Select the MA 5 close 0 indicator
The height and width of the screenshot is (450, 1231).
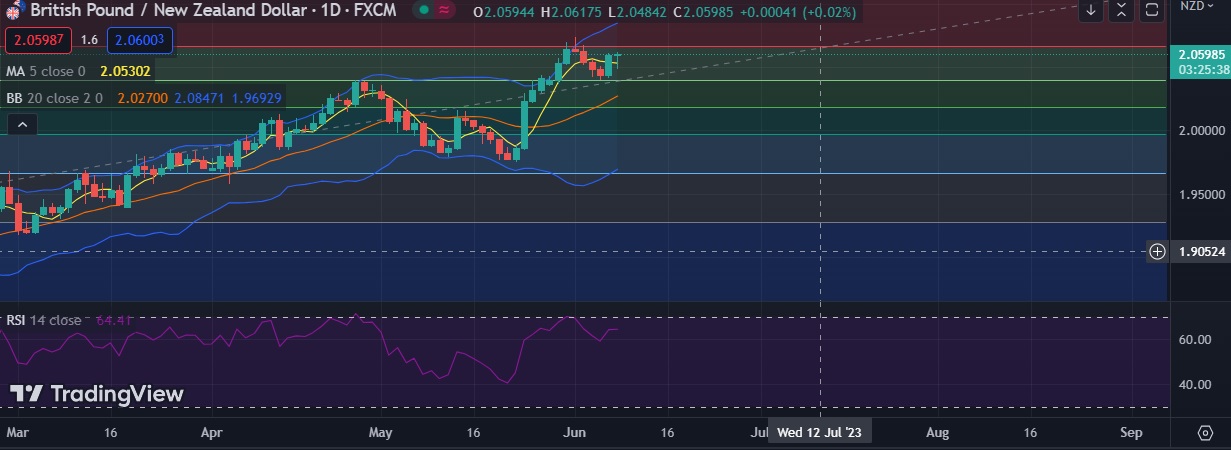tap(46, 72)
